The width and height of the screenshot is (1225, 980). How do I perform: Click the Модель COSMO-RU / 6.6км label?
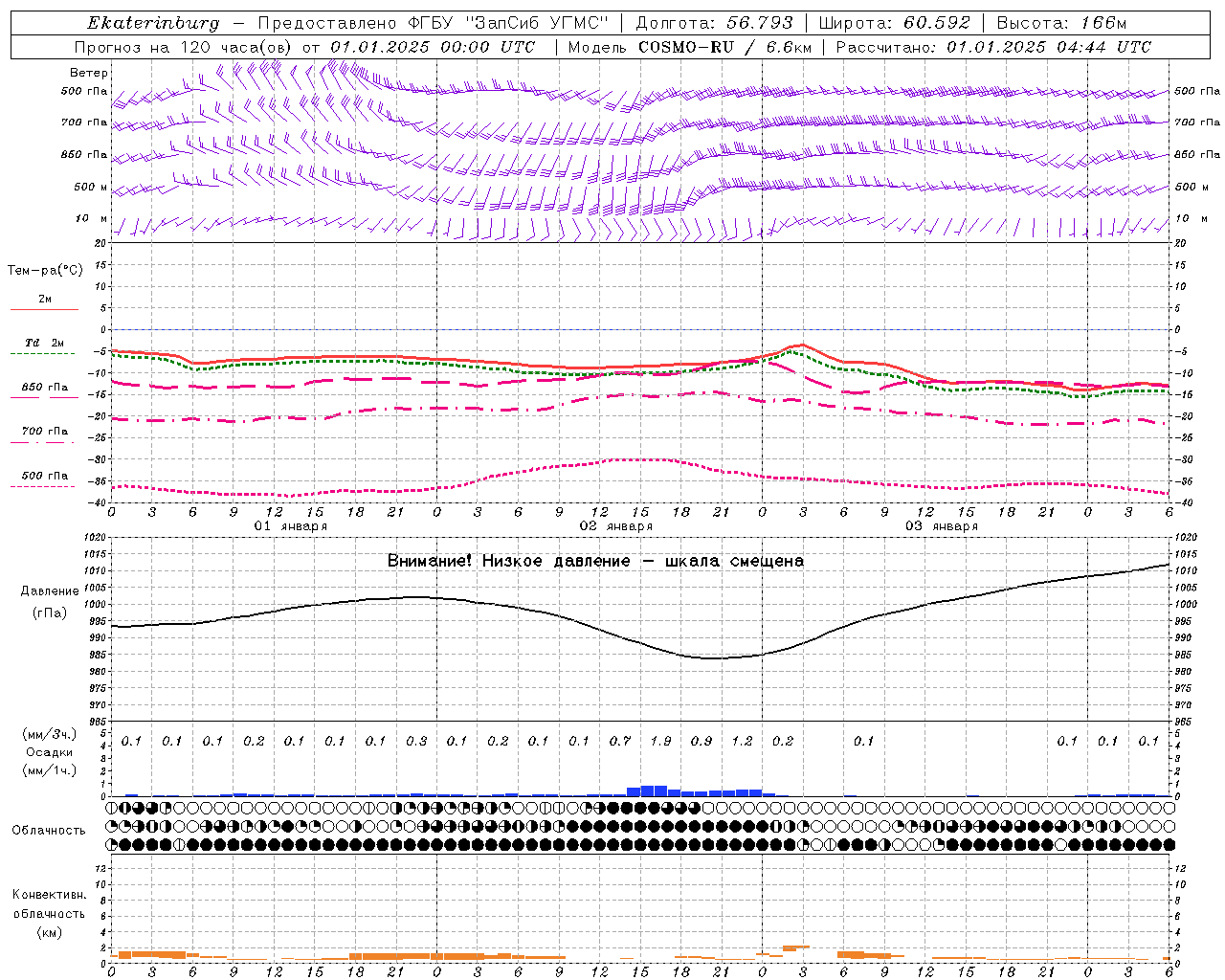click(x=689, y=47)
